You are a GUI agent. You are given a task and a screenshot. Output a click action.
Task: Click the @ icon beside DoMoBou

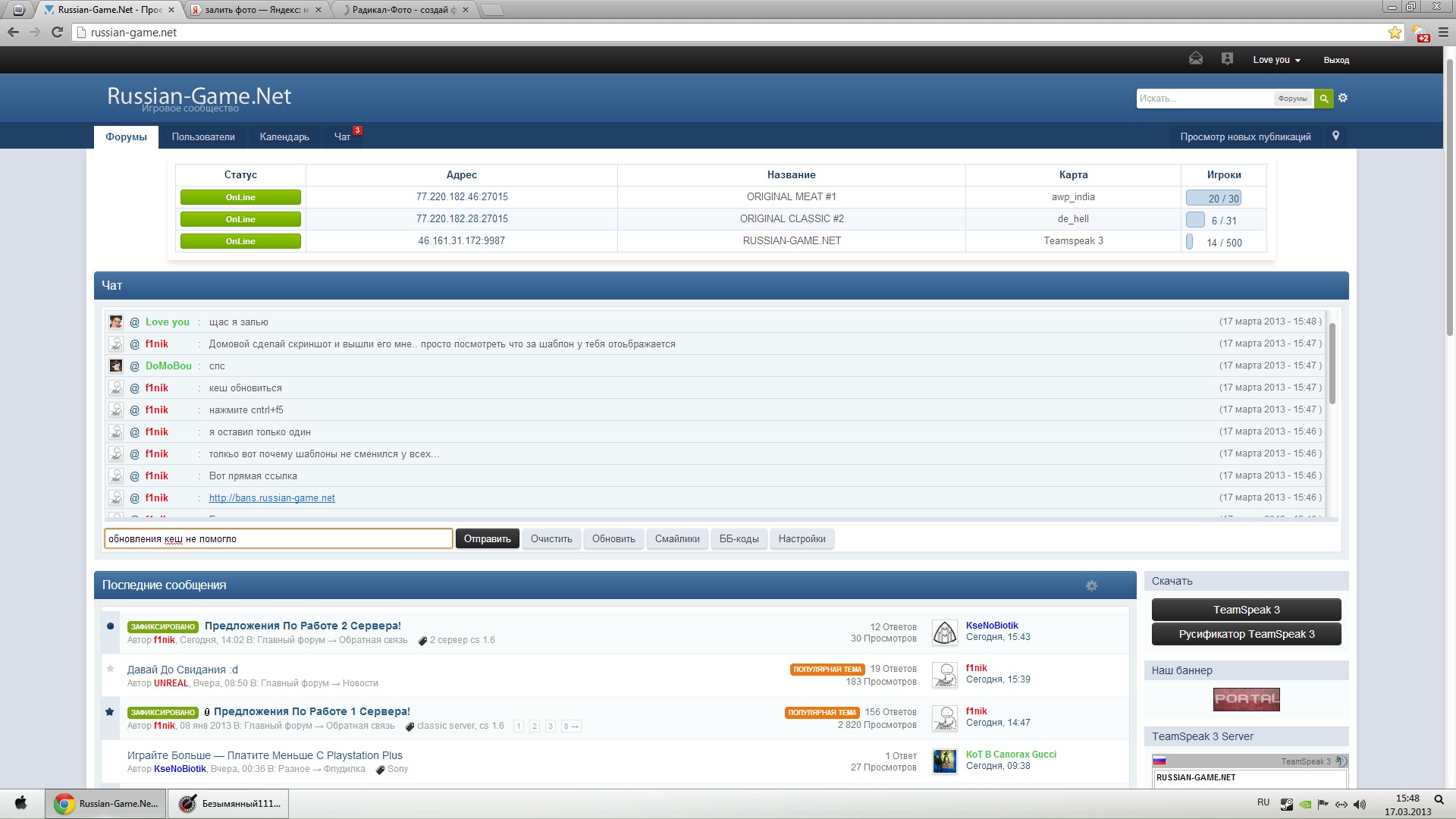point(134,366)
